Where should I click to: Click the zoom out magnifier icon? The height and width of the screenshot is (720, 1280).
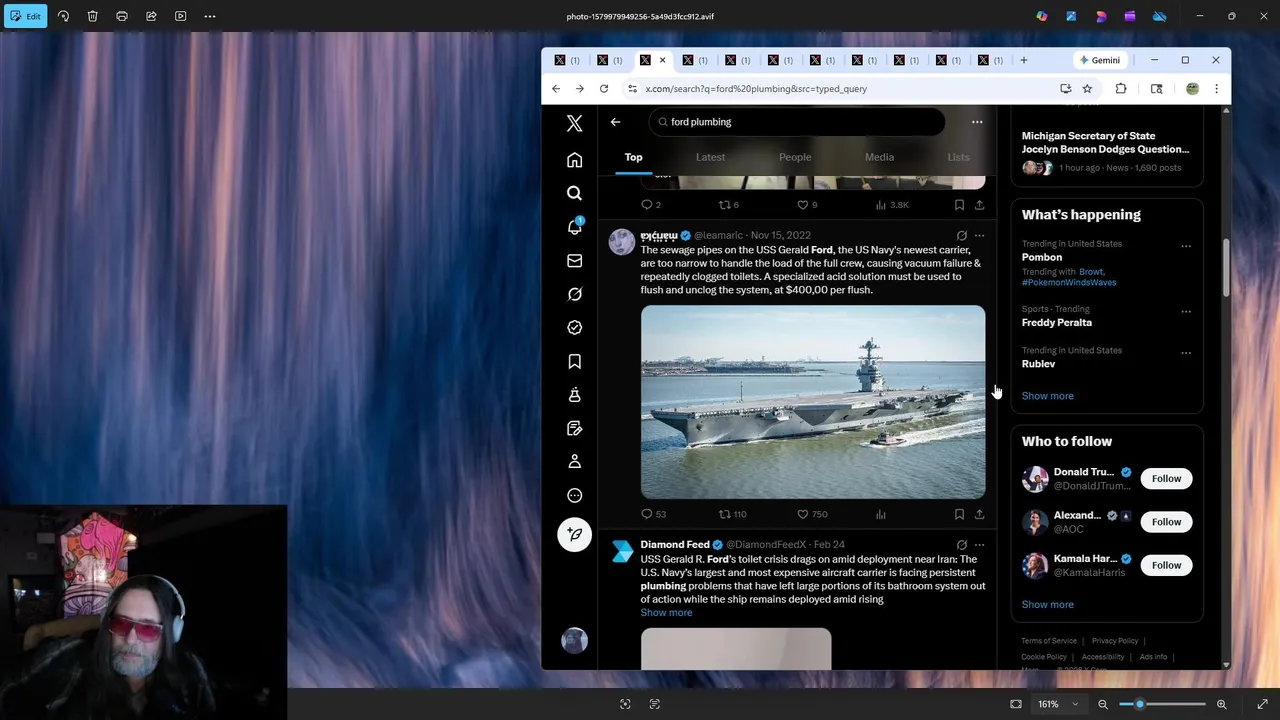[1103, 704]
